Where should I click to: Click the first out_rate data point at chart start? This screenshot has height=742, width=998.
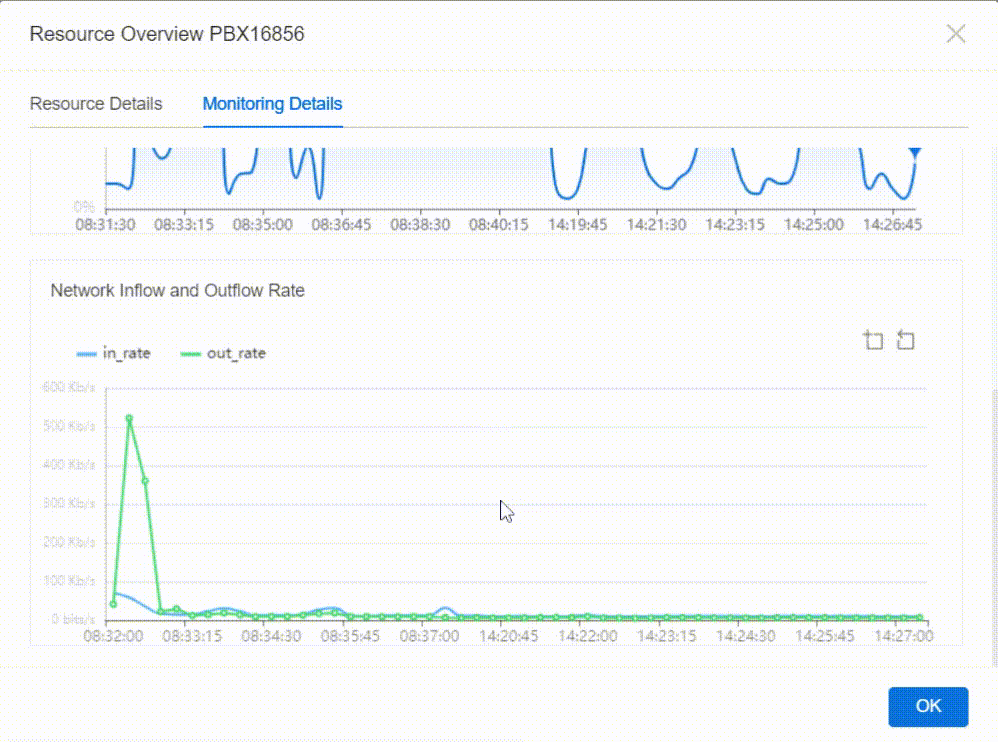(x=113, y=603)
